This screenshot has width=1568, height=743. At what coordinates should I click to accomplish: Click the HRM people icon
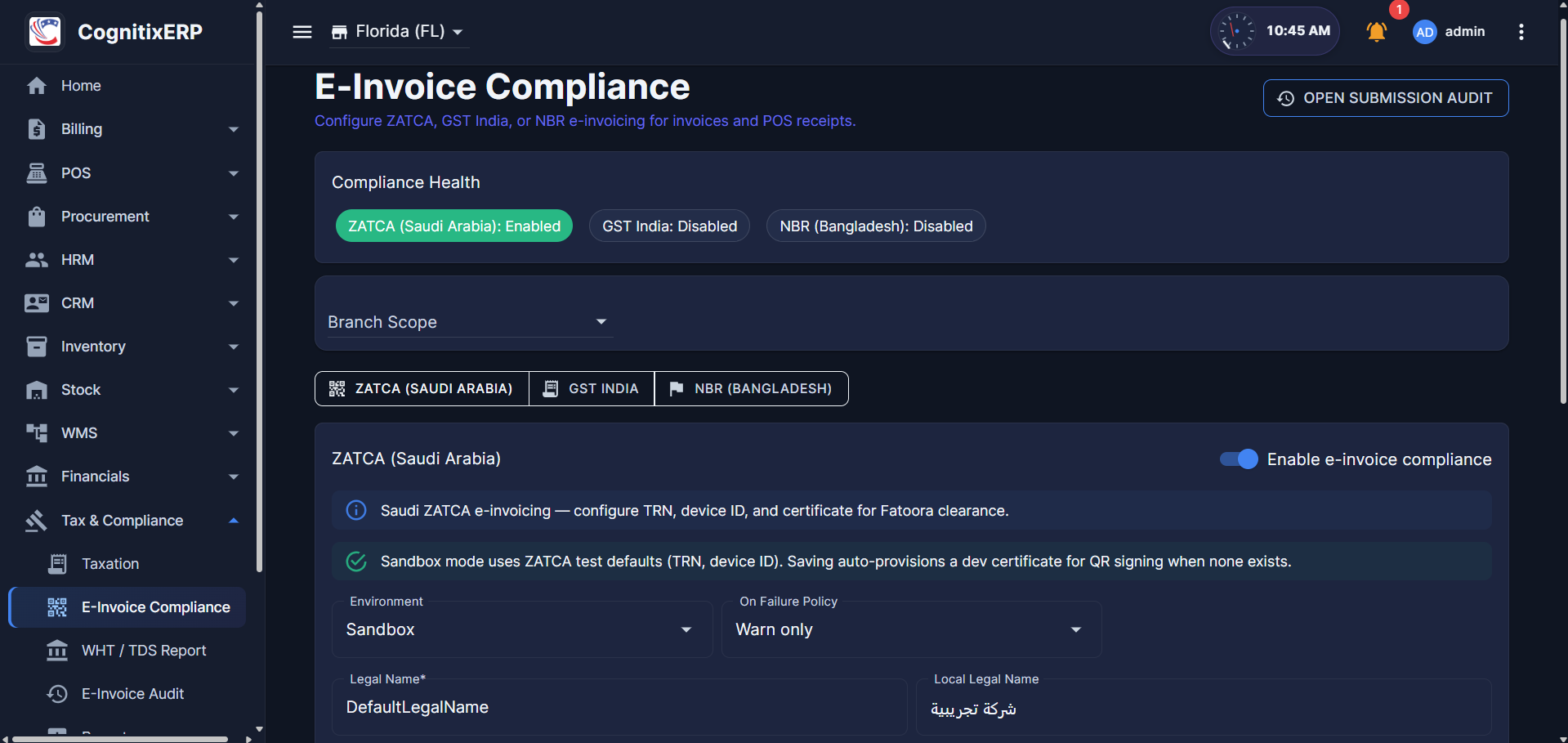coord(37,260)
